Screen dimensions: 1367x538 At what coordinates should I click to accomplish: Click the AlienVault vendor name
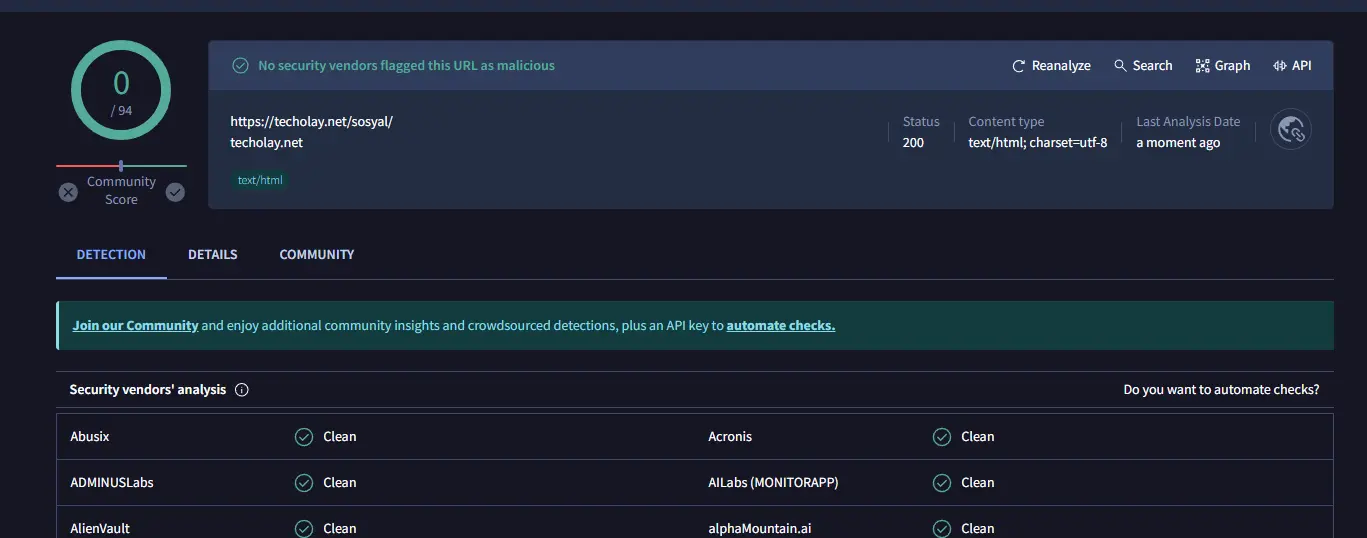point(100,528)
